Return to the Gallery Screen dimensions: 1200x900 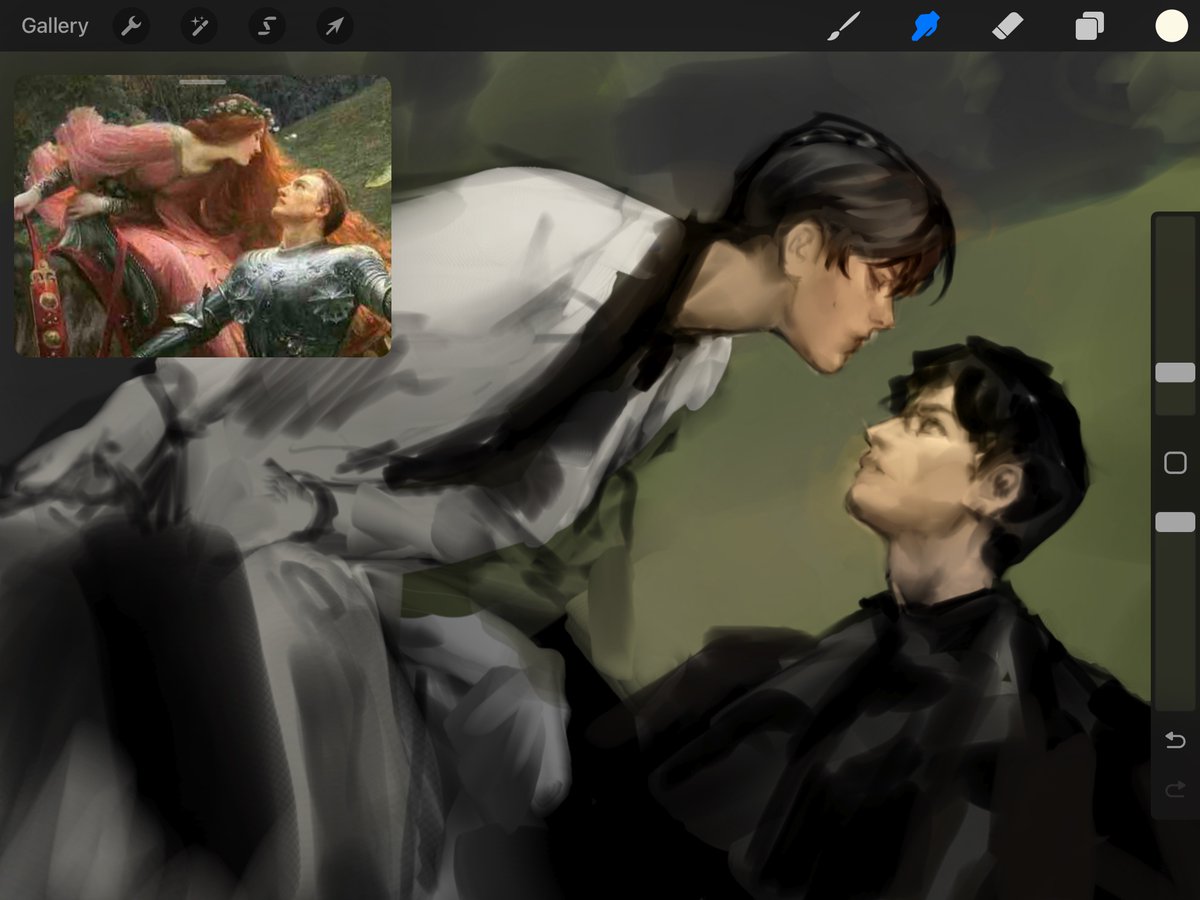(55, 26)
